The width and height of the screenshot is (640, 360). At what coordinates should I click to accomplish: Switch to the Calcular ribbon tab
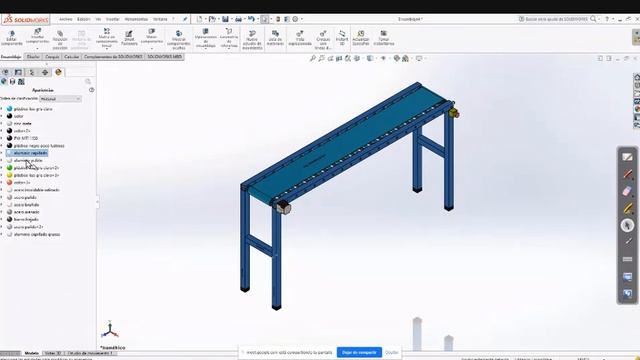point(71,57)
